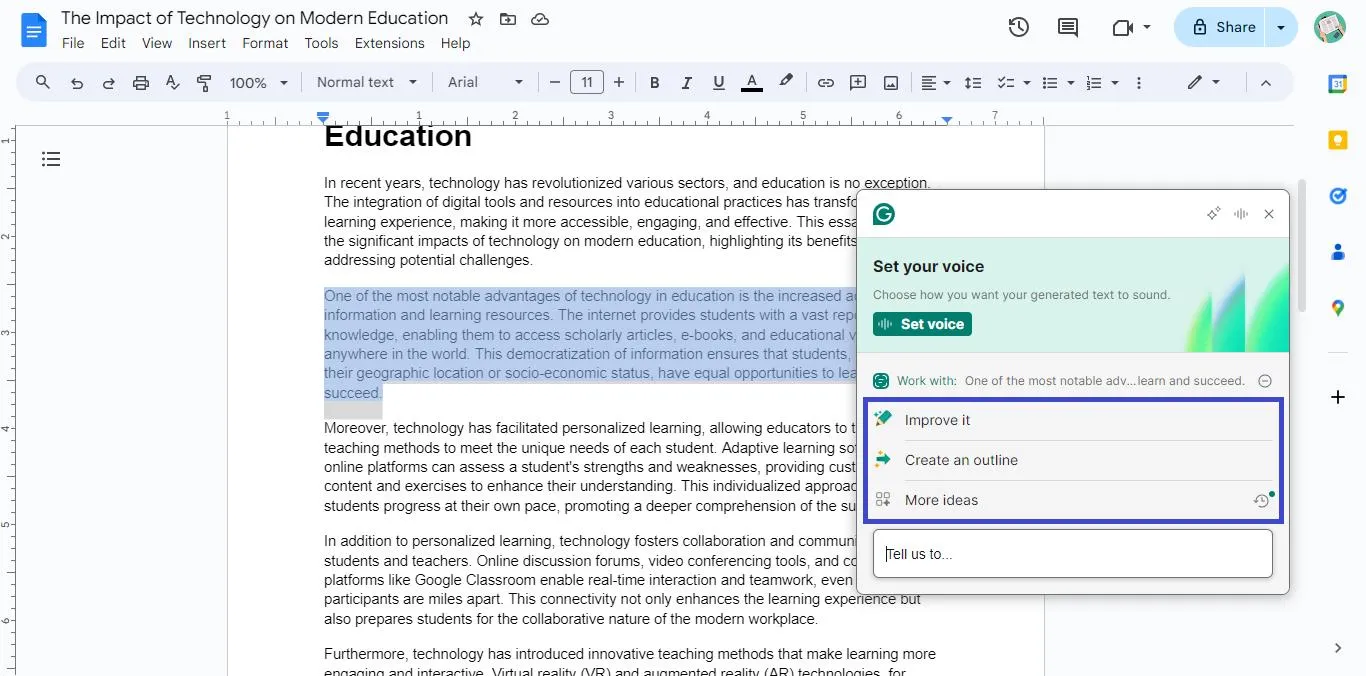Insert a link using the toolbar icon
This screenshot has width=1366, height=676.
(x=826, y=82)
